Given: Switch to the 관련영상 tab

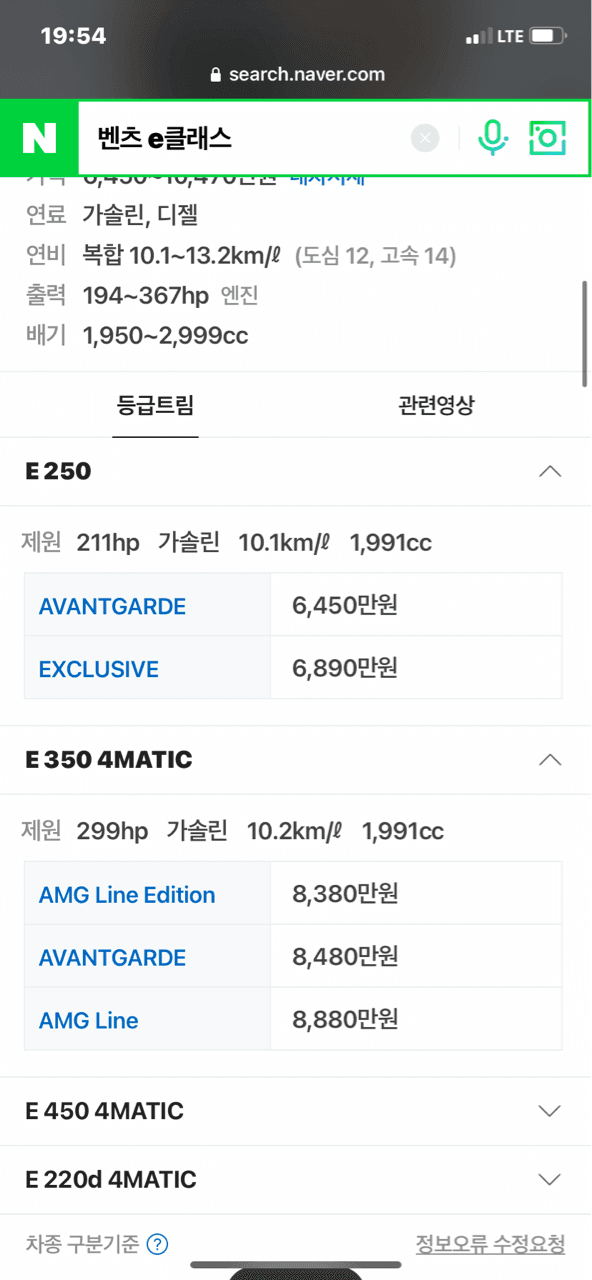Looking at the screenshot, I should (x=436, y=405).
